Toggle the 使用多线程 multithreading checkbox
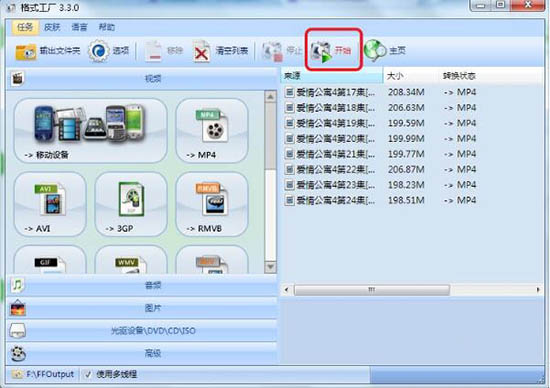 88,375
